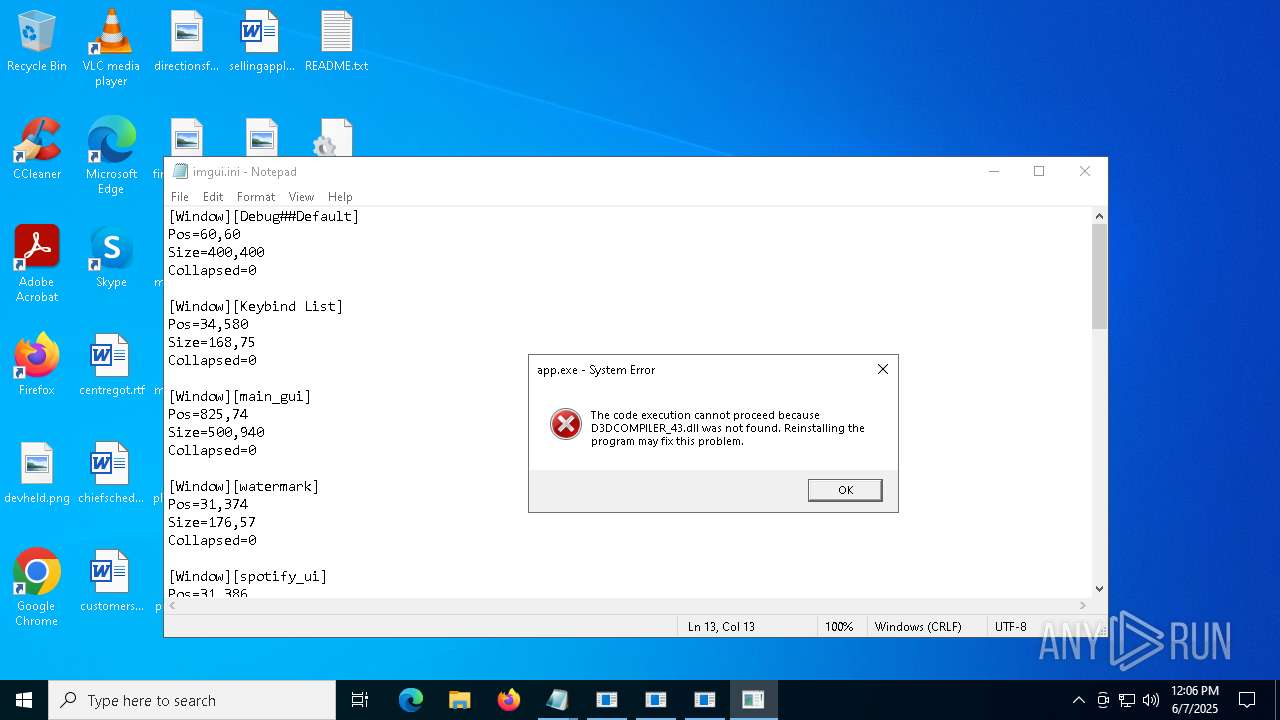Image resolution: width=1280 pixels, height=720 pixels.
Task: Click the Size=400,400 line
Action: click(x=216, y=252)
